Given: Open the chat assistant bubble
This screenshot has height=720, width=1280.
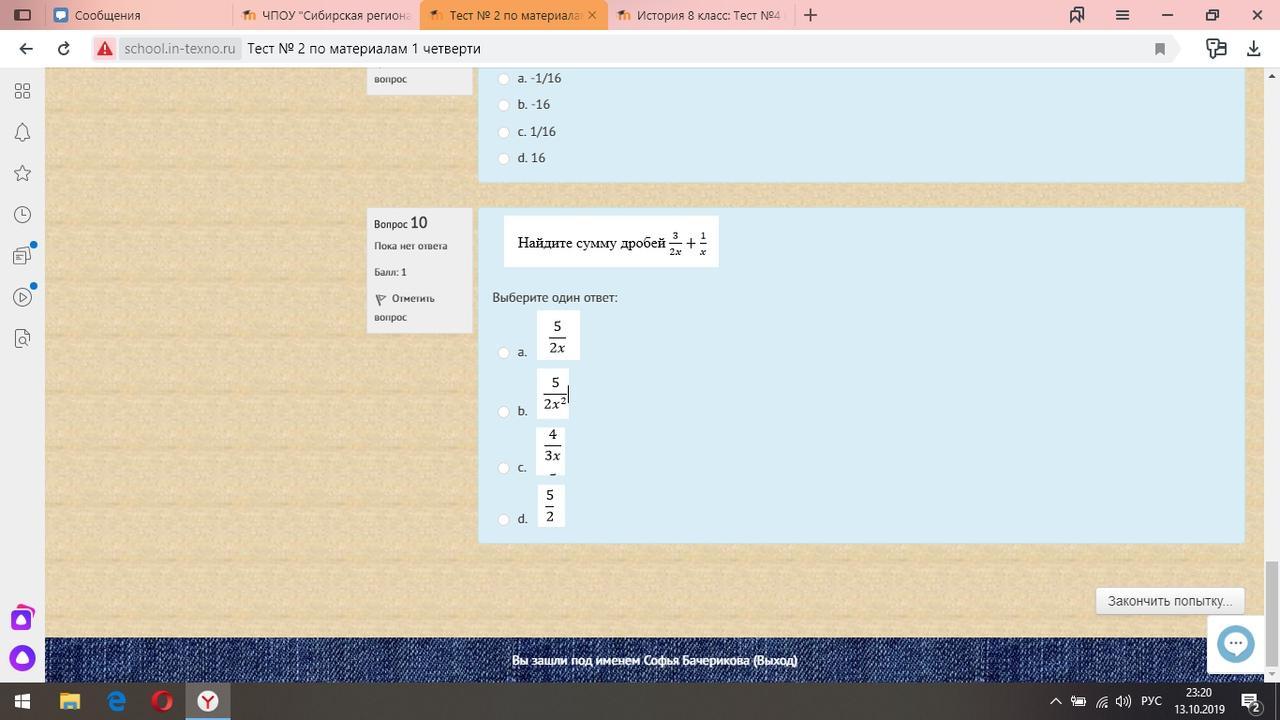Looking at the screenshot, I should 1235,643.
